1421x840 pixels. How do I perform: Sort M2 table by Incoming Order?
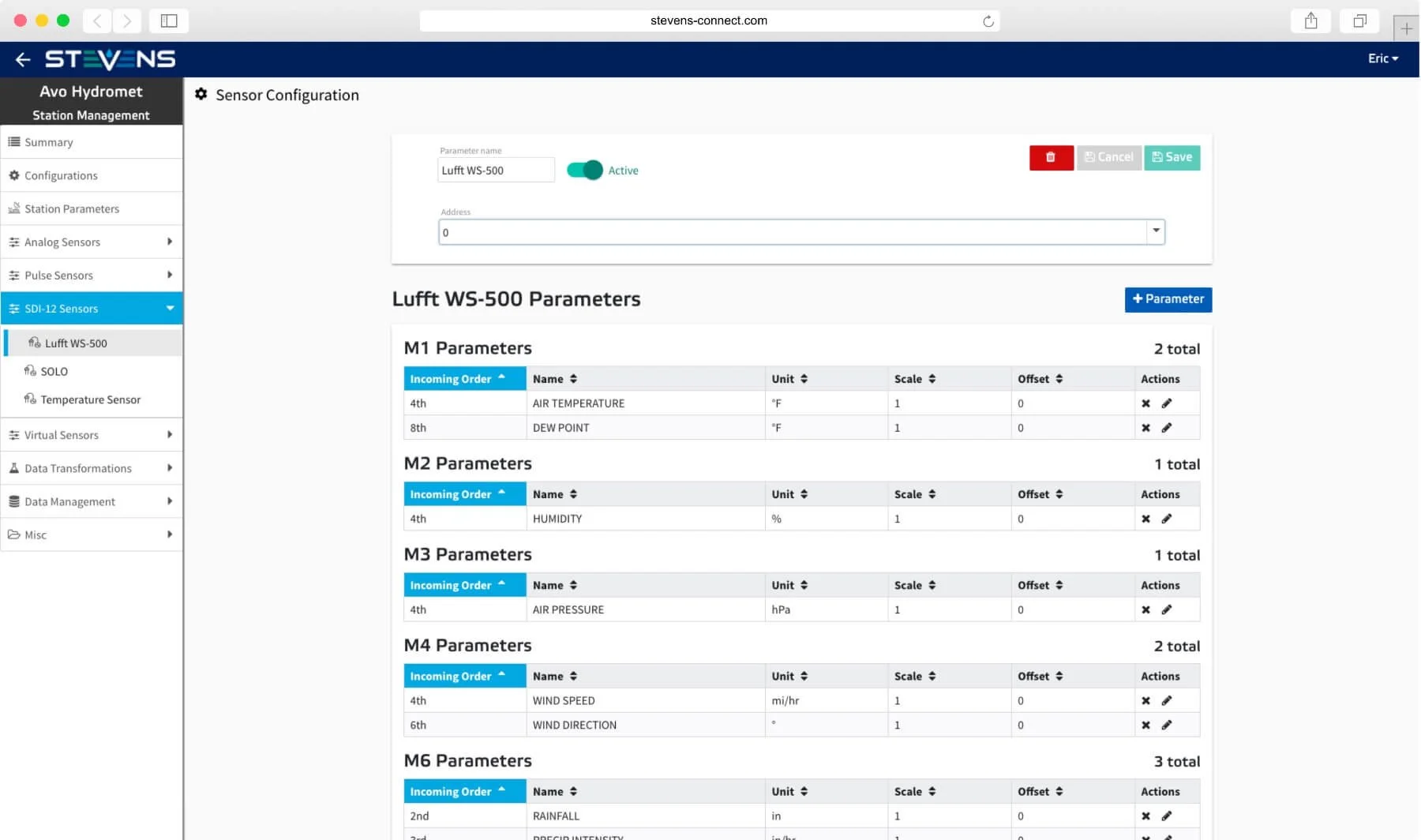[x=465, y=494]
